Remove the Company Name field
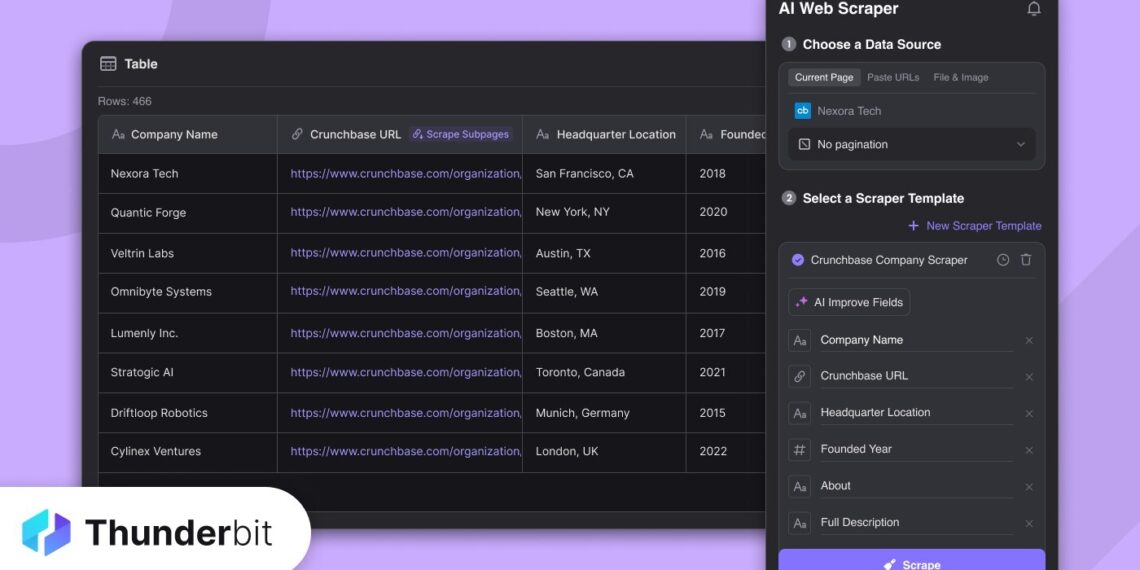Image resolution: width=1140 pixels, height=570 pixels. tap(1029, 340)
